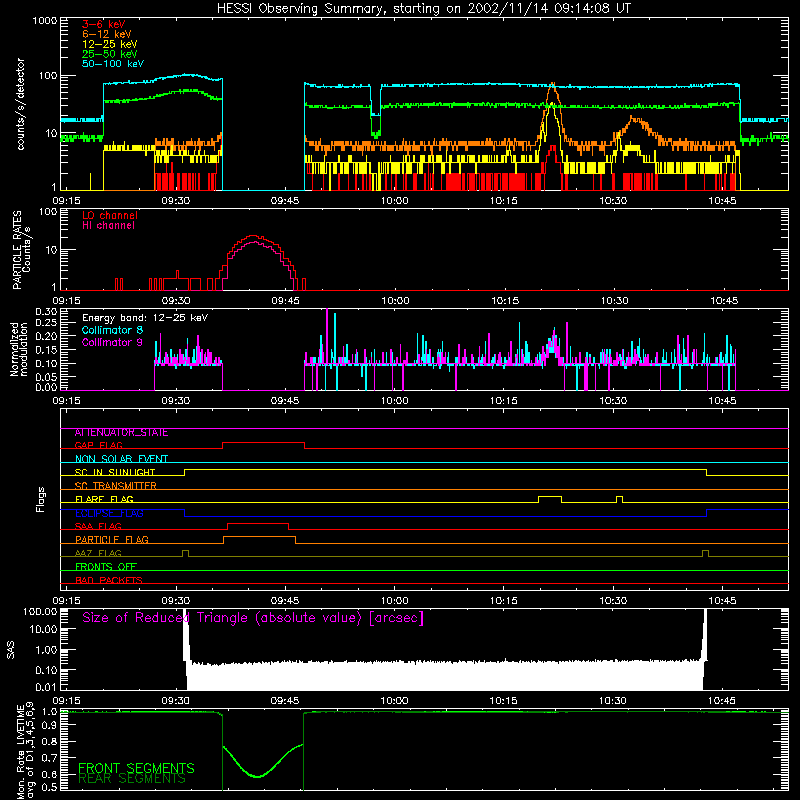Select the yellow 12-25 keV legend label
Image resolution: width=800 pixels, height=800 pixels.
(109, 44)
